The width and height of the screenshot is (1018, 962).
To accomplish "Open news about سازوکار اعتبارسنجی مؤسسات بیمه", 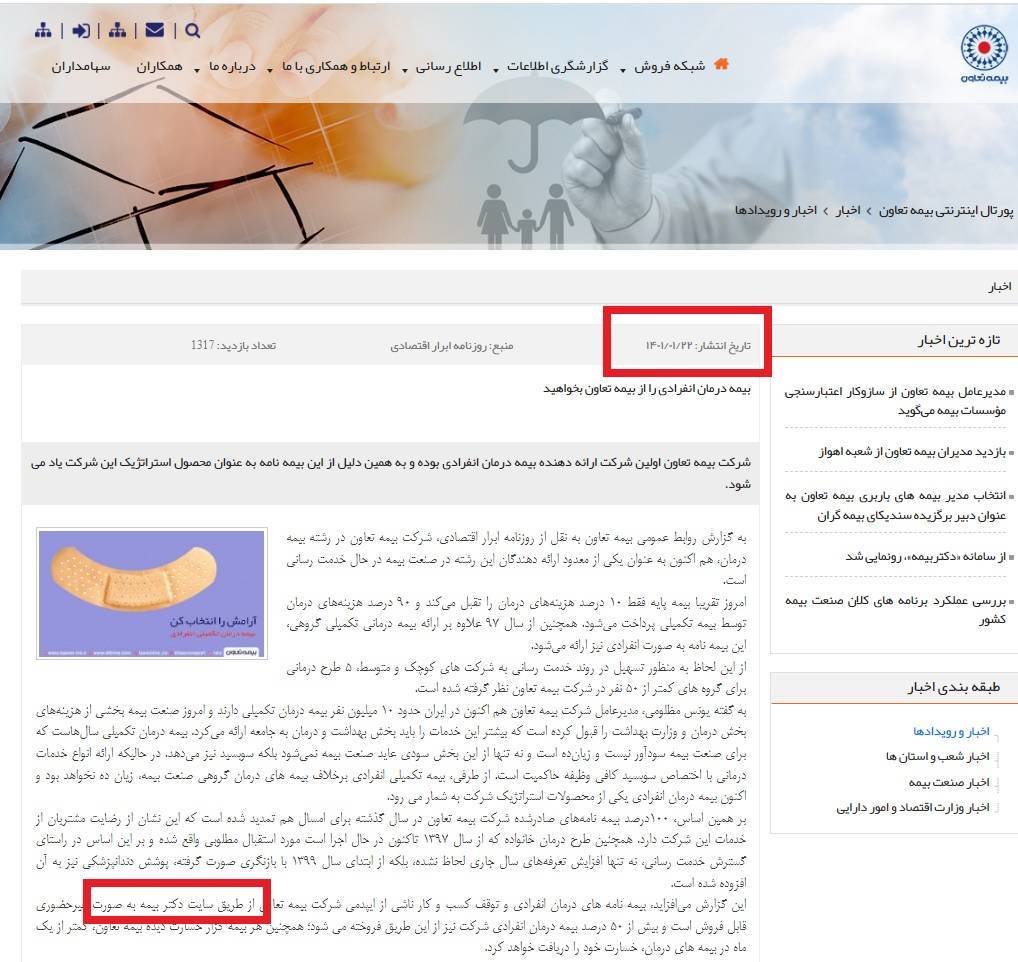I will (895, 401).
